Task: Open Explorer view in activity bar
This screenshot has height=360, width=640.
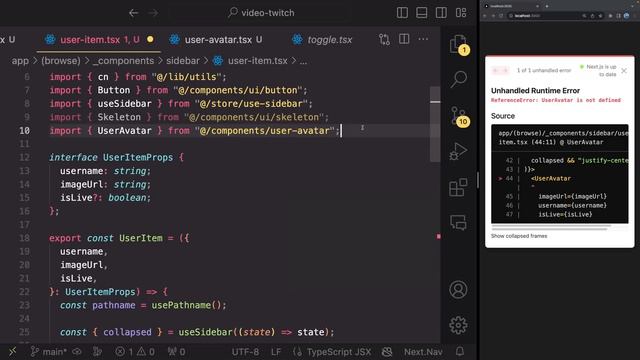Action: click(x=458, y=44)
